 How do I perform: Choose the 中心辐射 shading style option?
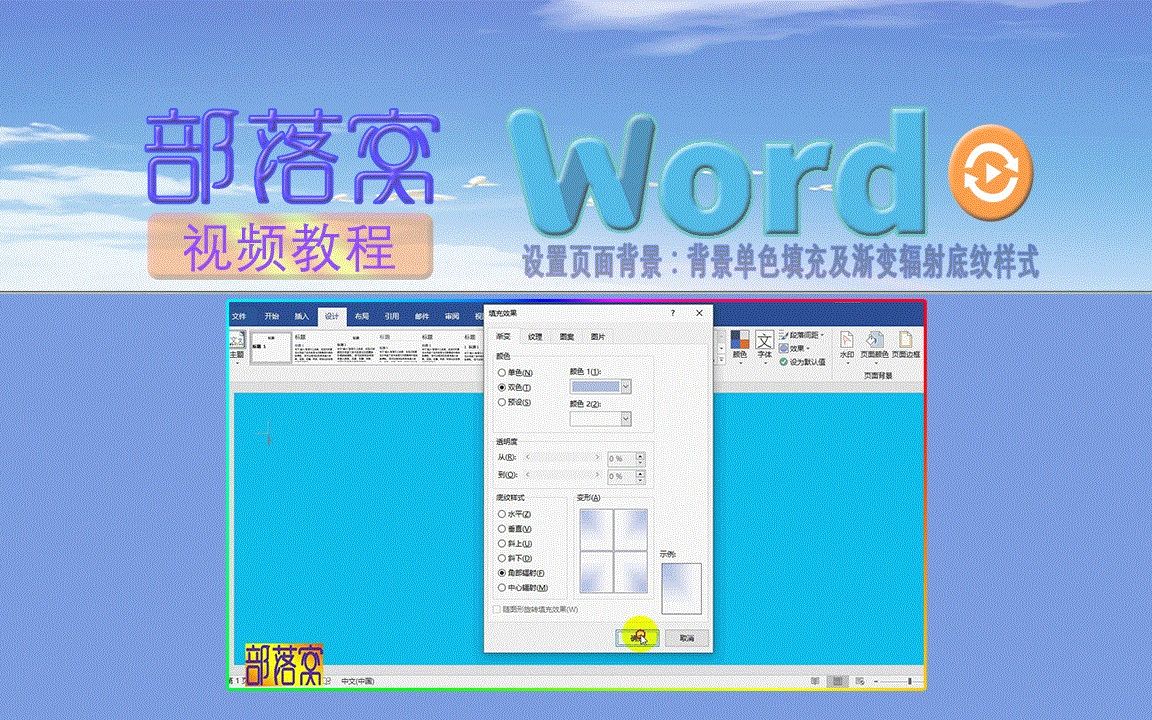click(500, 586)
